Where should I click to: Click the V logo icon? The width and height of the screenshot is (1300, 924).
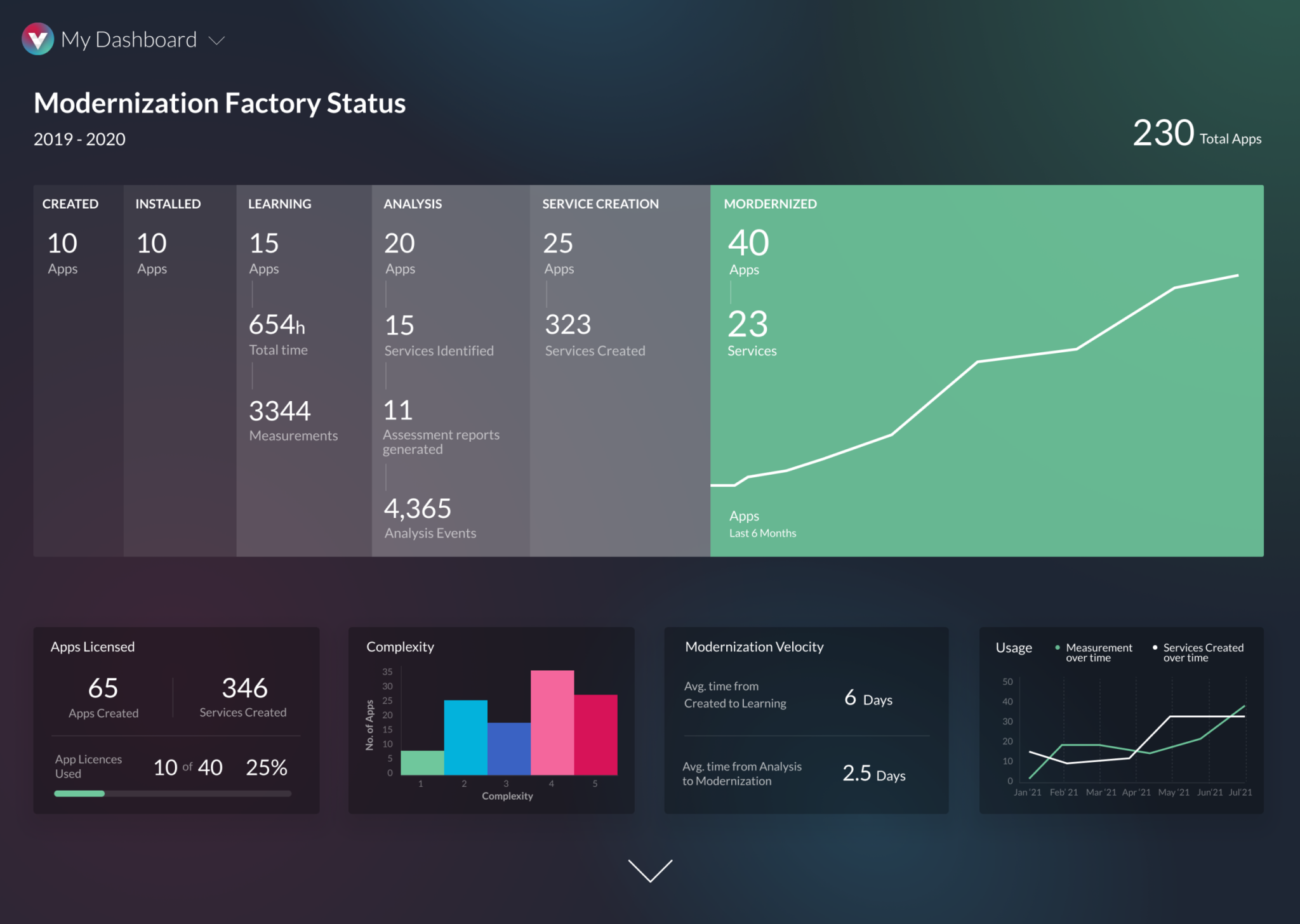coord(37,39)
